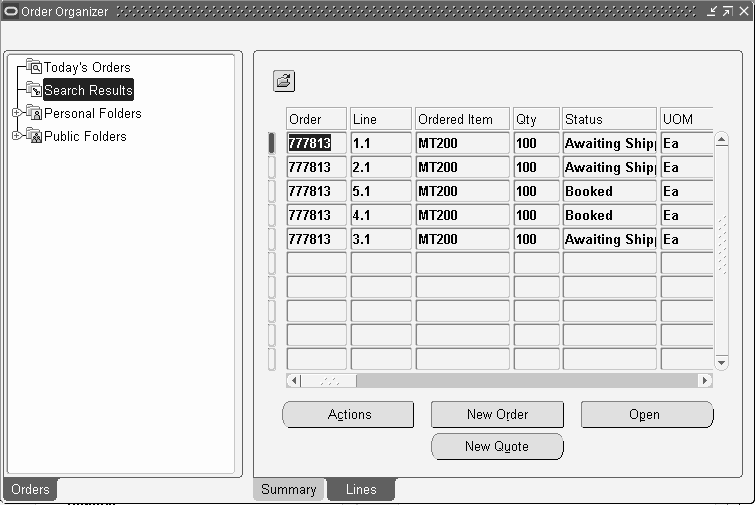Viewport: 755px width, 505px height.
Task: Click the Search Results folder icon
Action: [x=34, y=90]
